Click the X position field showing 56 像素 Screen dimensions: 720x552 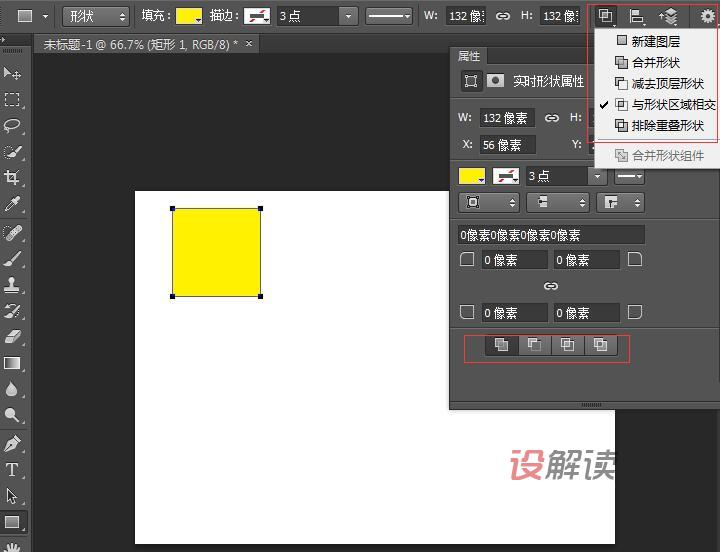[x=507, y=145]
